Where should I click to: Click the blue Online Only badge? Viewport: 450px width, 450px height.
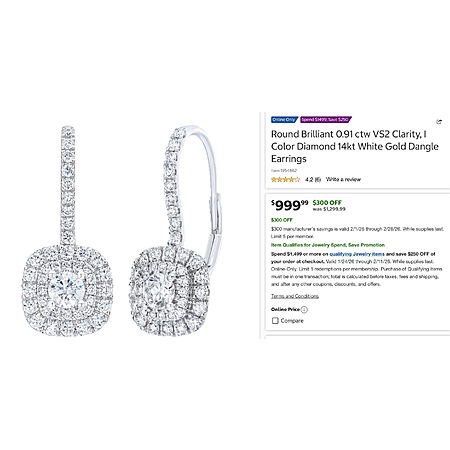(284, 120)
